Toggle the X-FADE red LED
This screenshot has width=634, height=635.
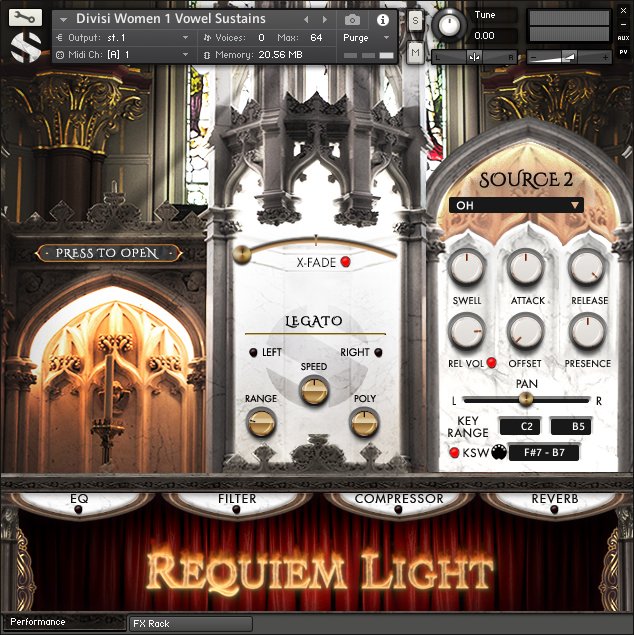345,263
